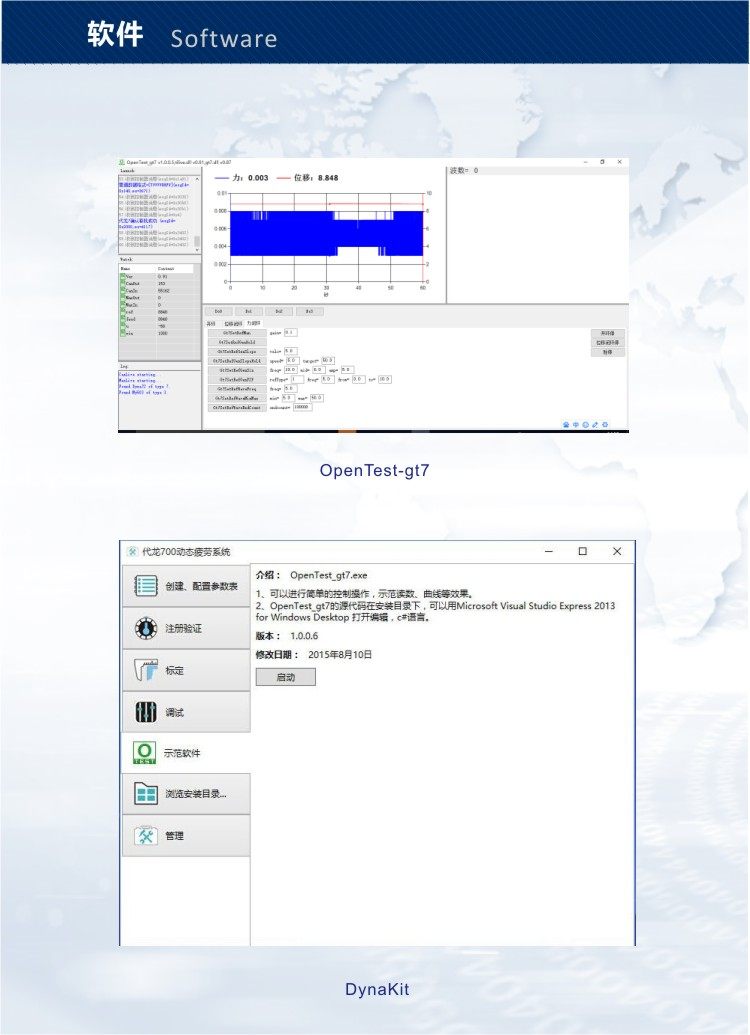
Task: Click the Do1 button in OpenTest
Action: click(249, 311)
